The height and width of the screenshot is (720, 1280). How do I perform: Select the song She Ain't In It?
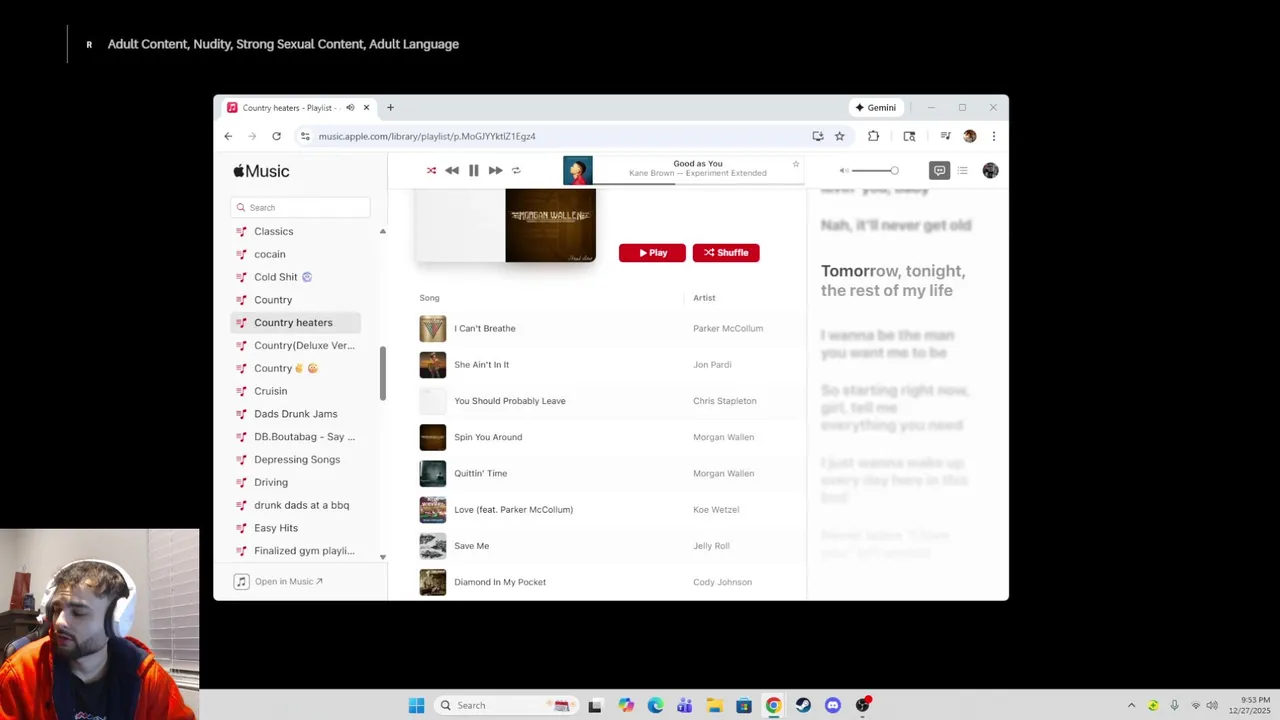[x=482, y=365]
